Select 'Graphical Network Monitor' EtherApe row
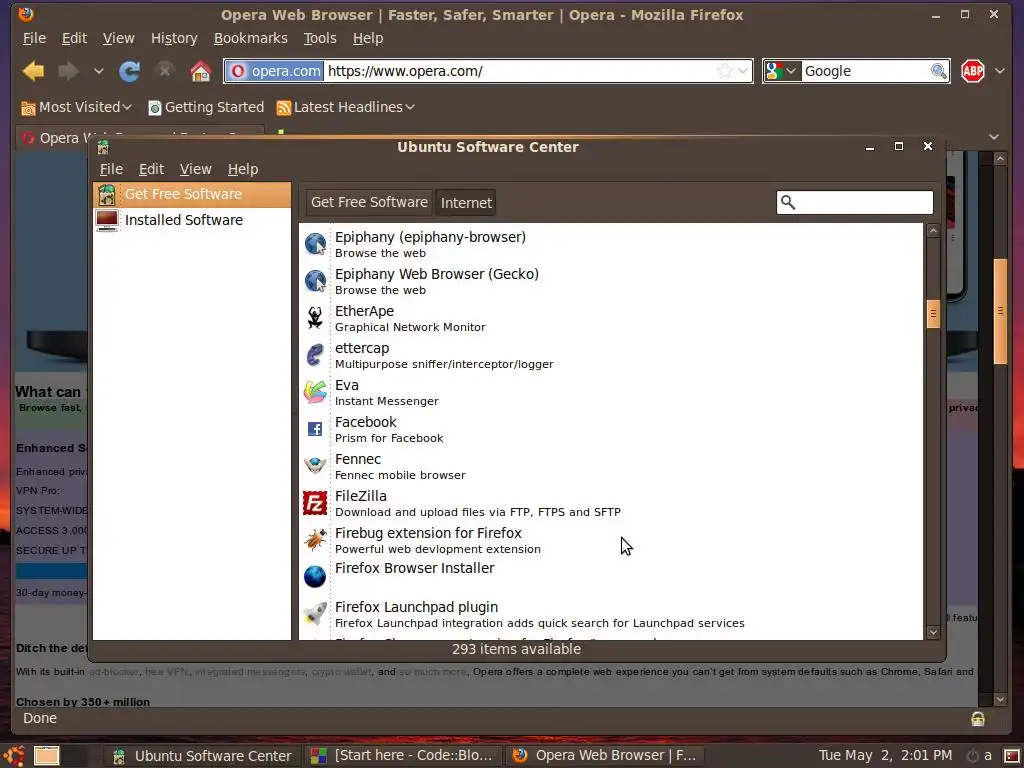Viewport: 1024px width, 768px height. point(611,318)
